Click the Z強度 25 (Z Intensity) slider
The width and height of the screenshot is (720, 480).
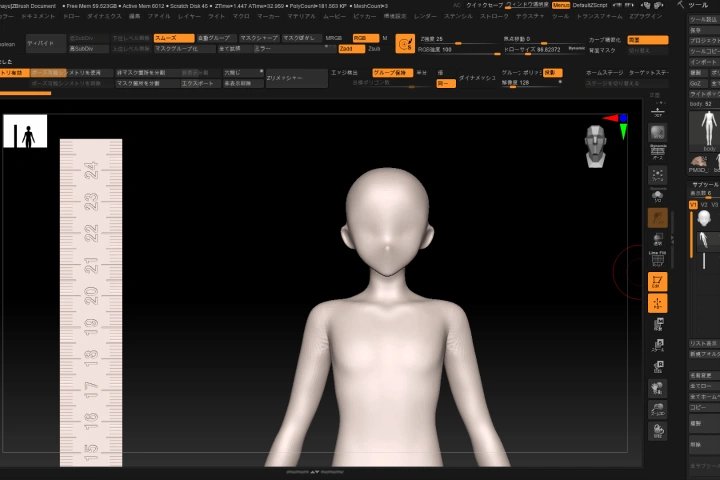pyautogui.click(x=458, y=39)
